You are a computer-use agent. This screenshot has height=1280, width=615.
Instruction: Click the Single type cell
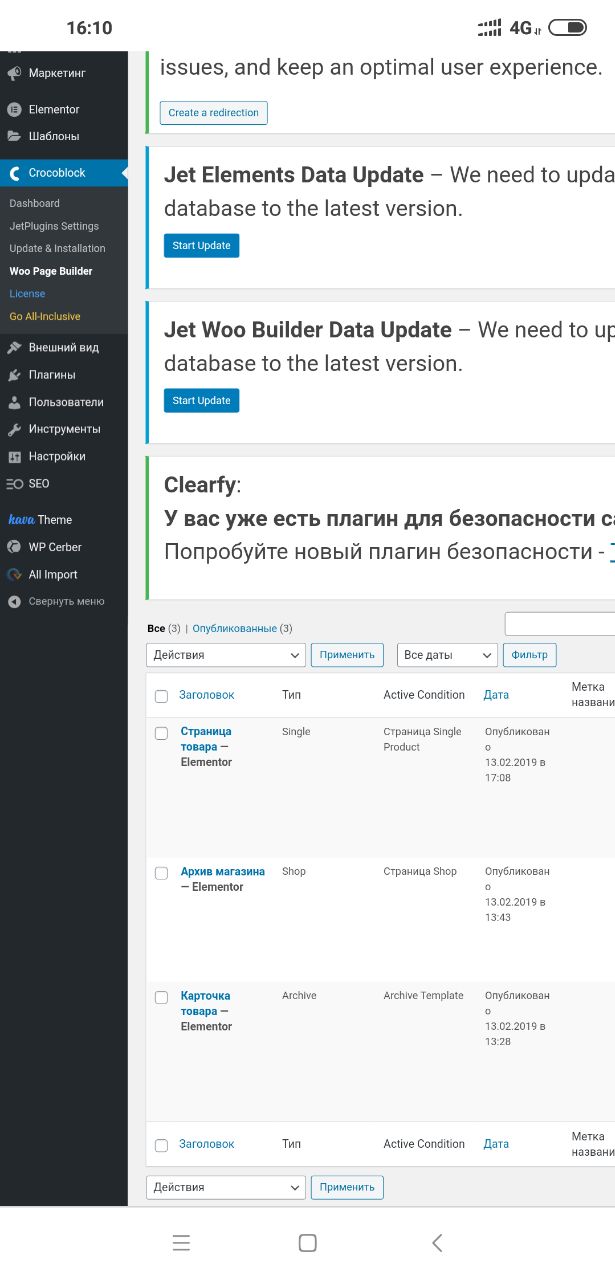pos(296,732)
